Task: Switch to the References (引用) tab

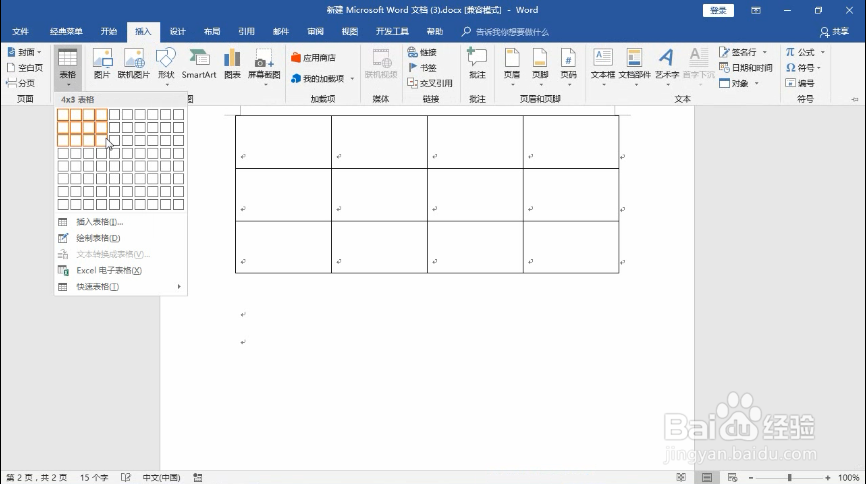Action: [246, 31]
